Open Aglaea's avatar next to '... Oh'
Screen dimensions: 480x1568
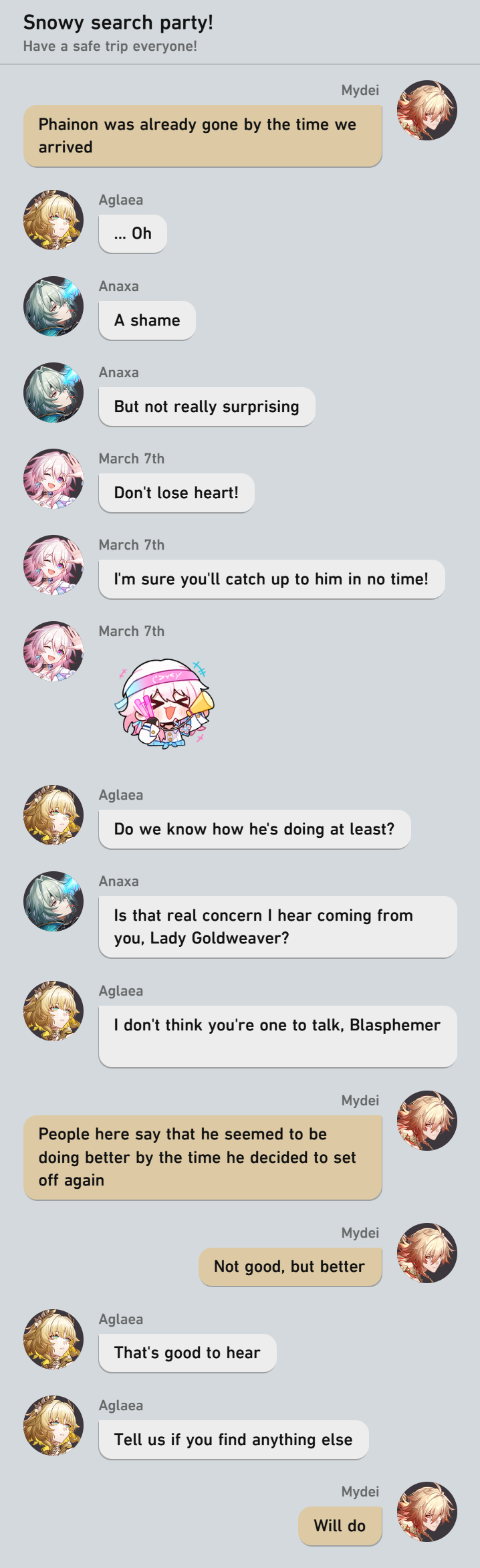tap(53, 220)
